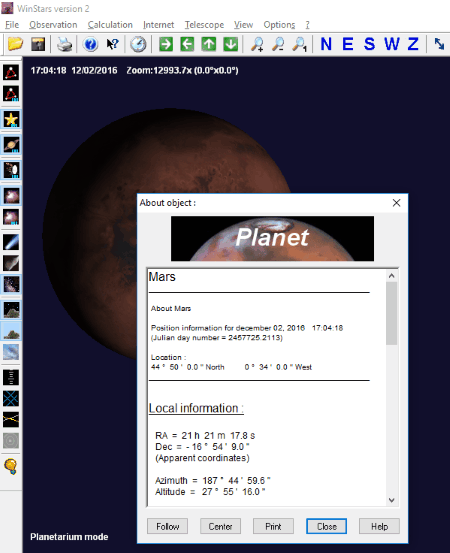Click the Planet banner image
This screenshot has width=450, height=553.
[272, 238]
